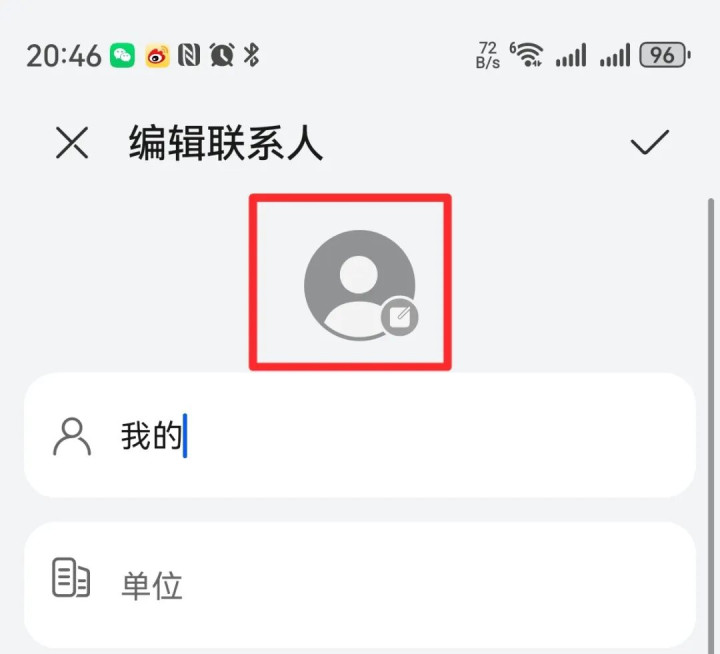Tap the second cellular signal bars
The width and height of the screenshot is (720, 654).
pos(614,55)
